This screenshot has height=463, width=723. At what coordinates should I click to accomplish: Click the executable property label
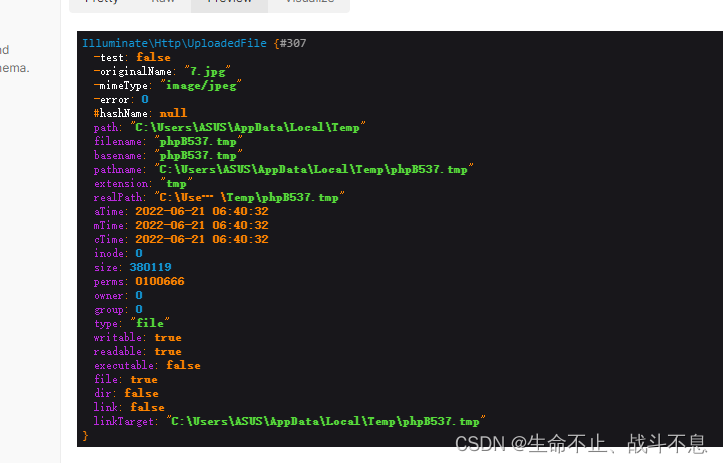(x=124, y=365)
